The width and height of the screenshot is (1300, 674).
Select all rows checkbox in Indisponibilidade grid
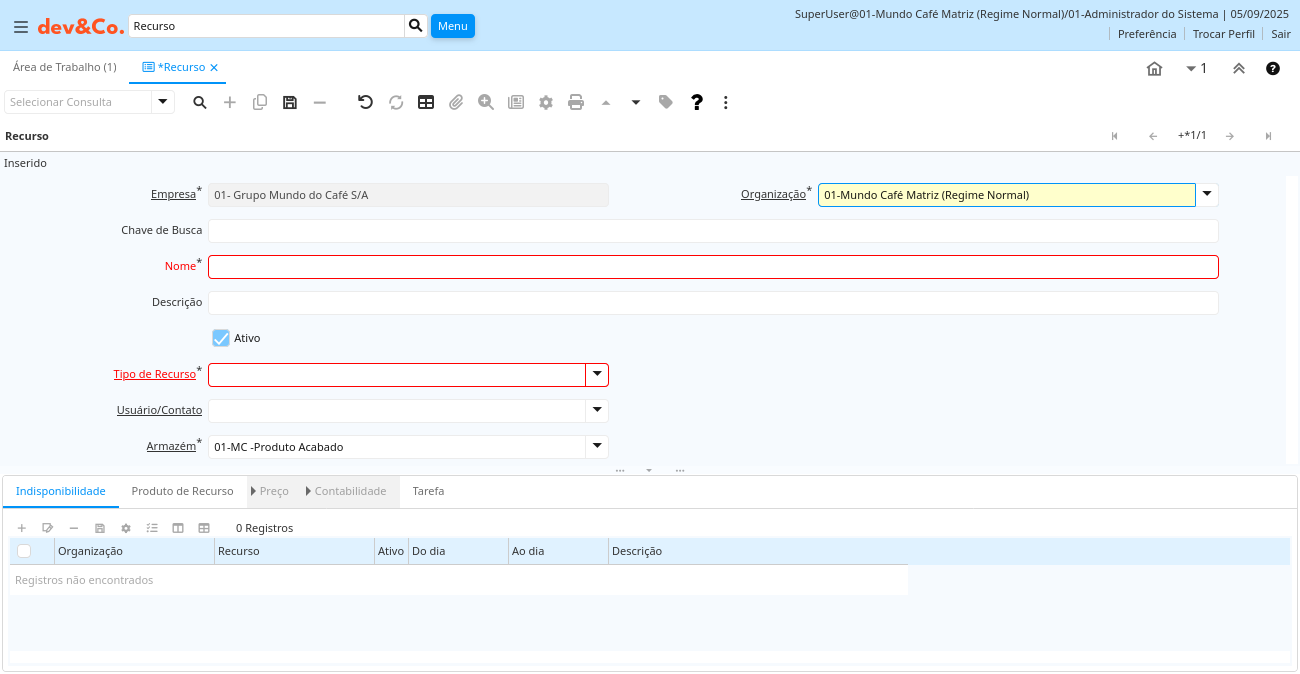(x=24, y=551)
